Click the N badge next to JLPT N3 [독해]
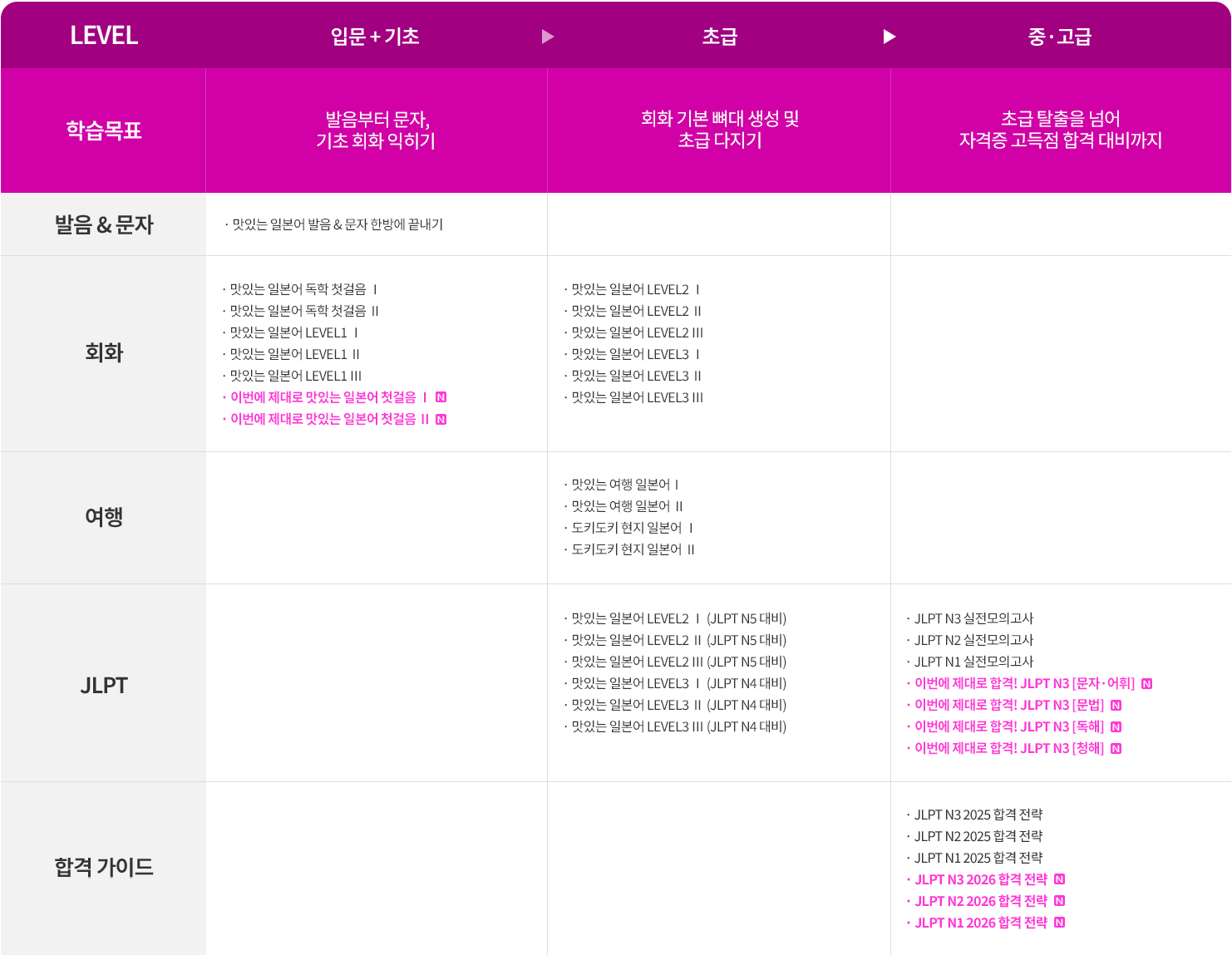Screen dimensions: 1232x955 pyautogui.click(x=1116, y=726)
